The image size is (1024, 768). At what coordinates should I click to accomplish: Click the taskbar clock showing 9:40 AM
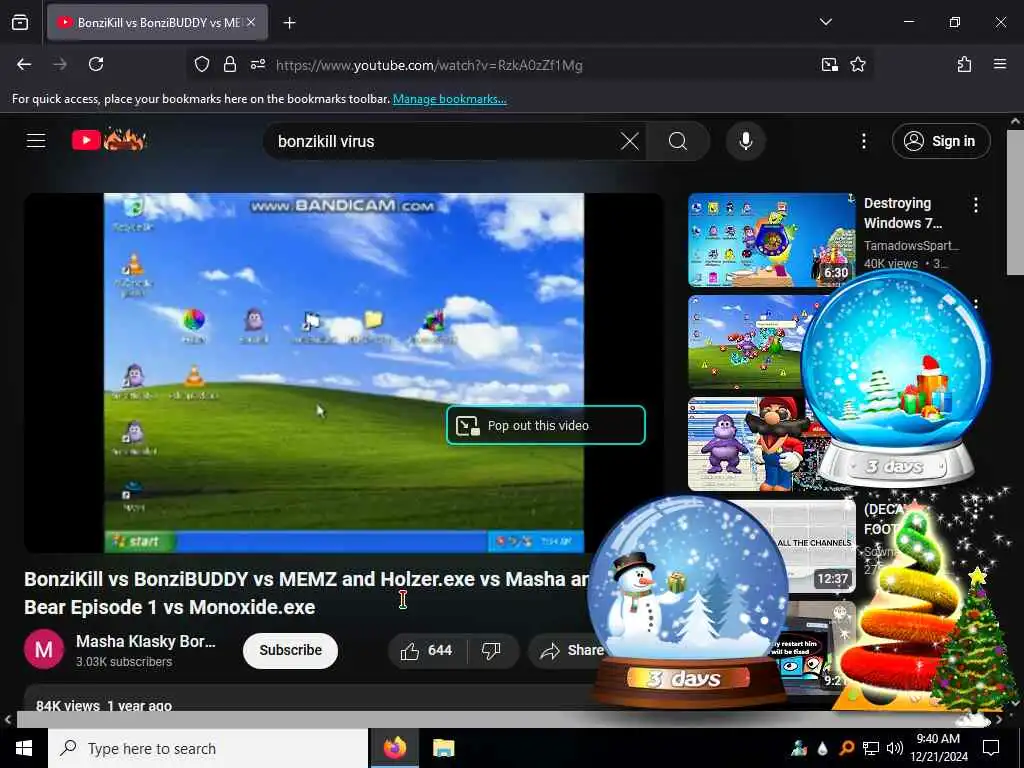[x=938, y=748]
